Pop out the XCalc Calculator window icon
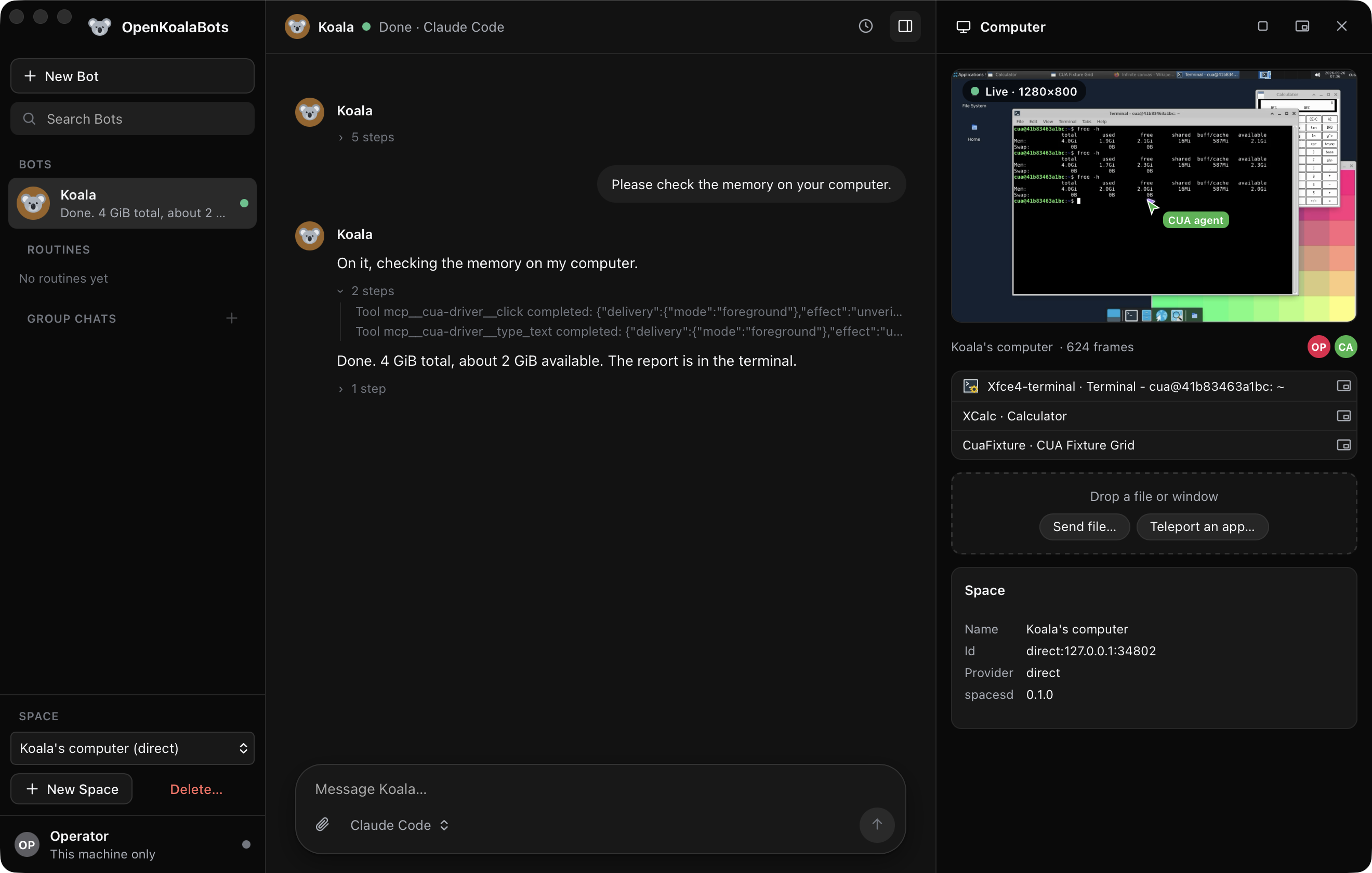 [1343, 415]
